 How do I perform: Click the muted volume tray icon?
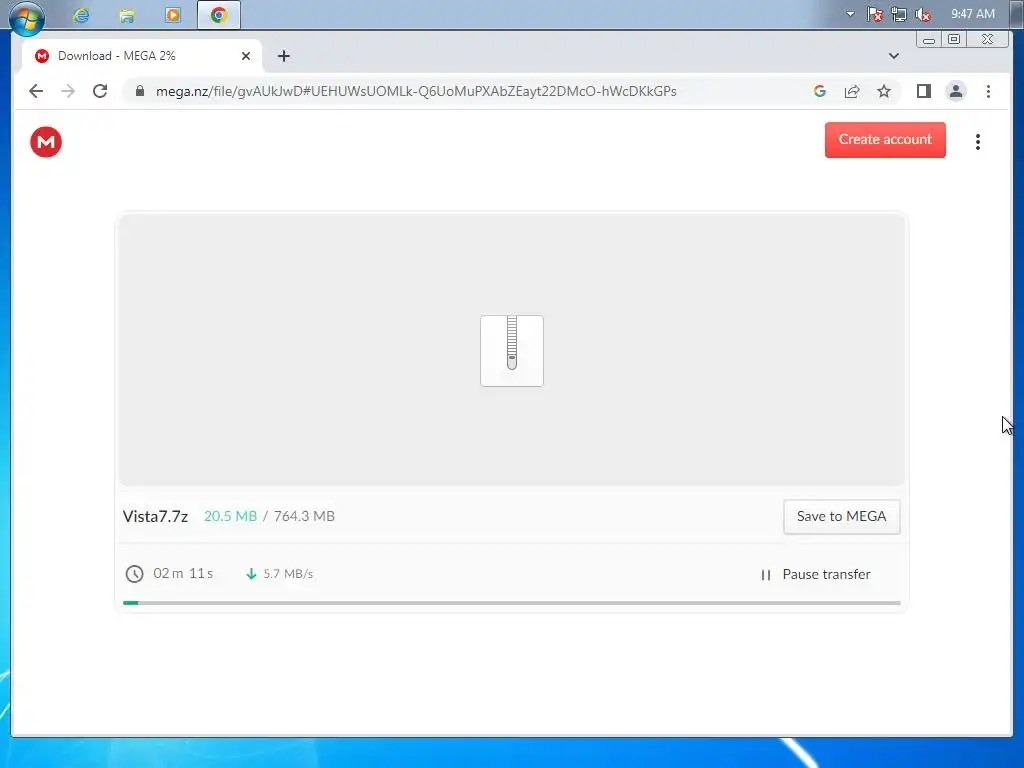923,14
